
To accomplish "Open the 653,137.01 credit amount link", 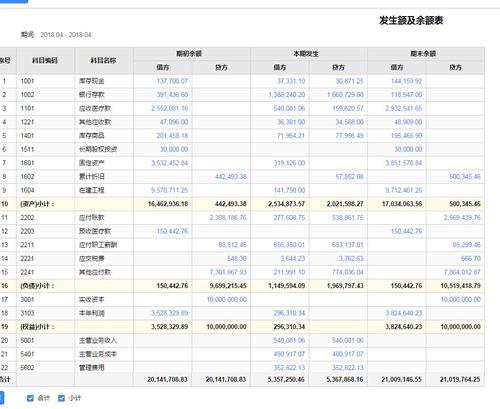I will tap(348, 245).
